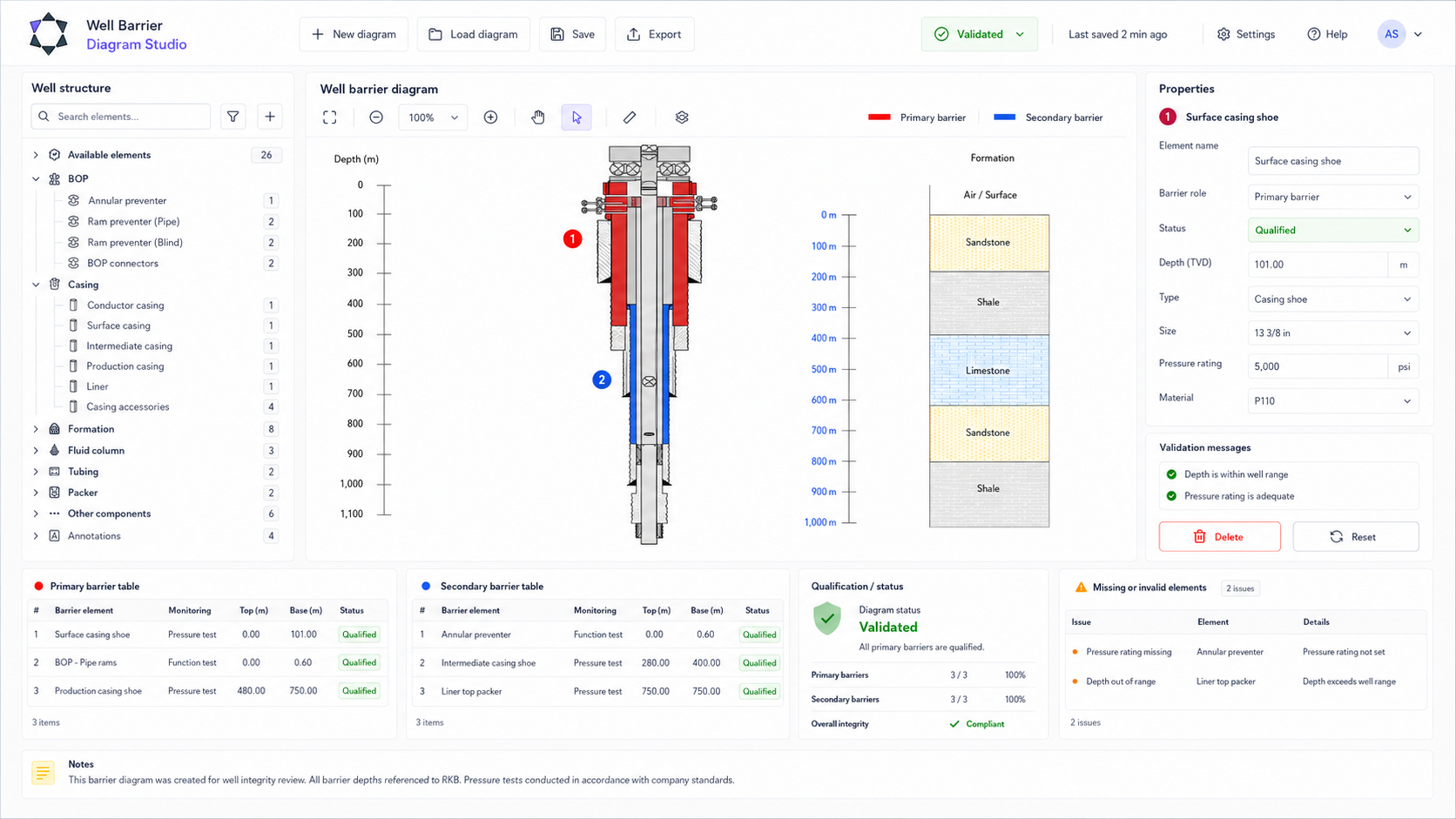This screenshot has width=1456, height=819.
Task: Open the diagram layers settings icon
Action: (x=682, y=117)
